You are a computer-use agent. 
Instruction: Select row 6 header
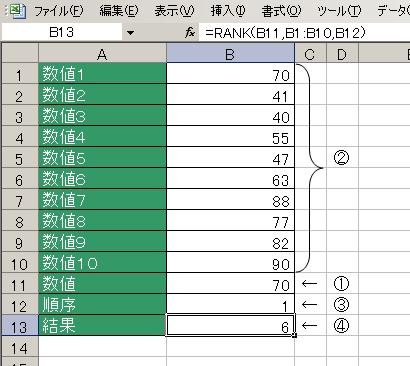click(x=20, y=179)
